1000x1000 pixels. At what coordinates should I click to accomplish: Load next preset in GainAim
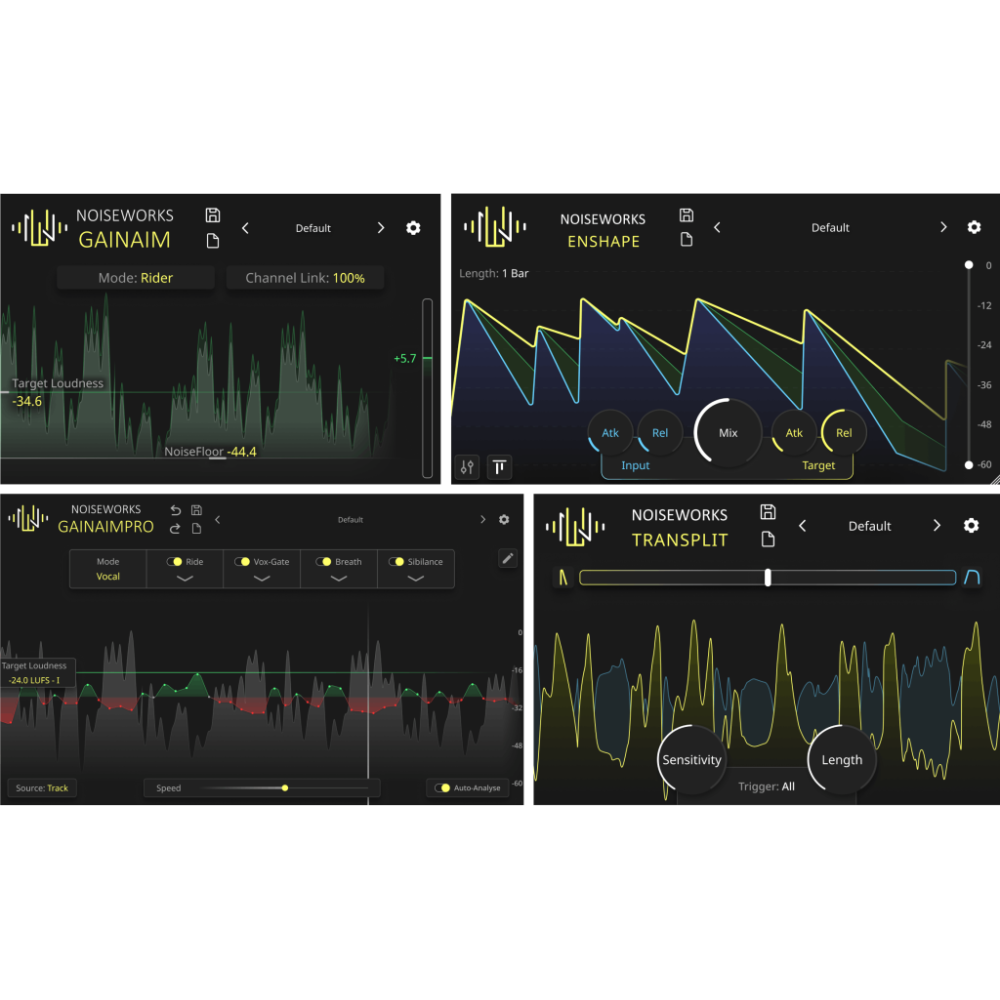pyautogui.click(x=381, y=228)
